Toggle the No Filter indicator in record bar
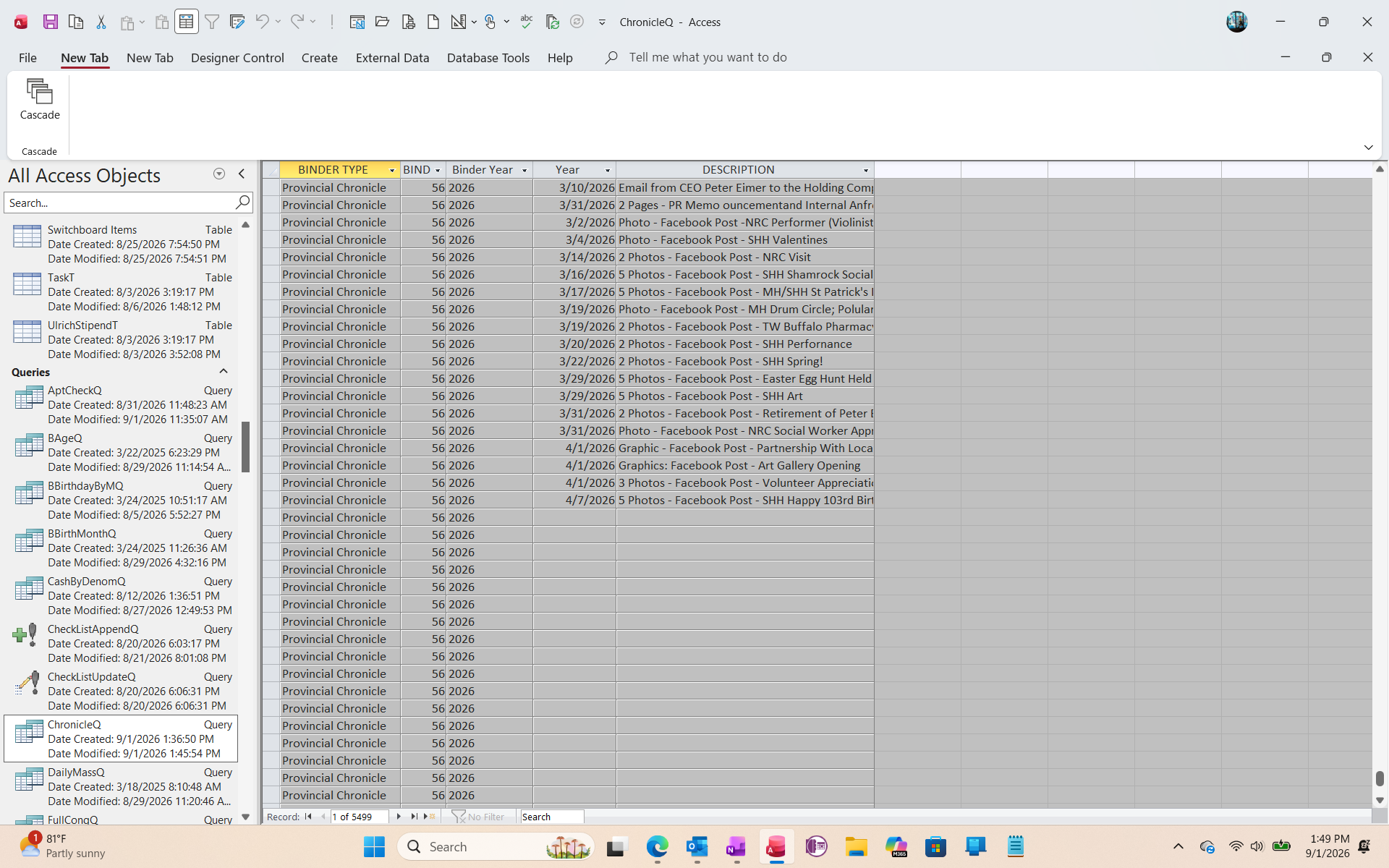The width and height of the screenshot is (1389, 868). pos(478,817)
